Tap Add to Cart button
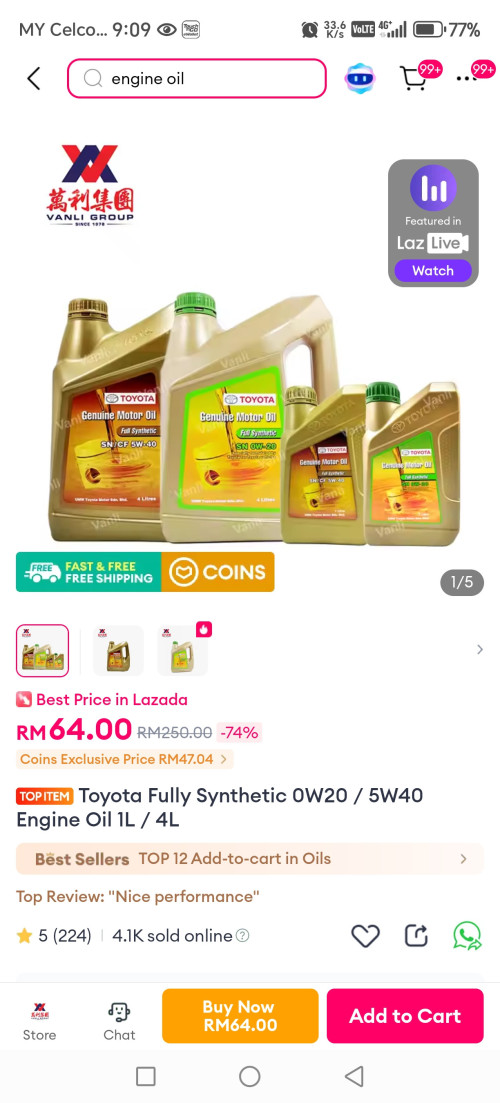500x1103 pixels. [x=405, y=1016]
